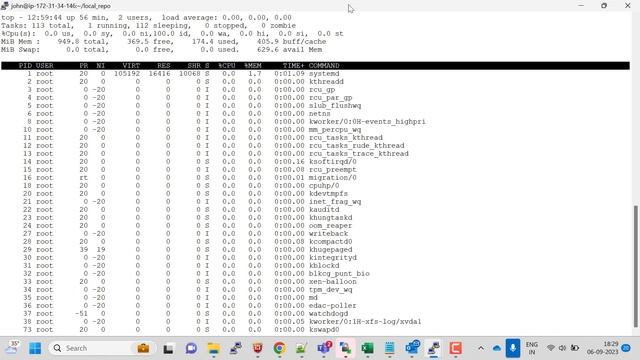Viewport: 640px width, 360px height.
Task: Click the blkcg_punt_bio command text
Action: (339, 274)
